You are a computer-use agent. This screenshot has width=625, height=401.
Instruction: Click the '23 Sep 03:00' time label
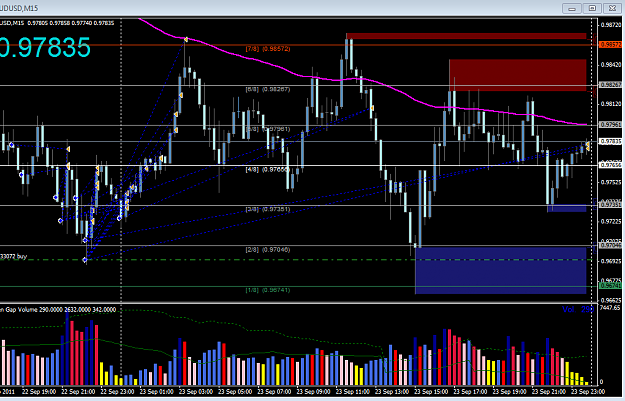[x=196, y=391]
